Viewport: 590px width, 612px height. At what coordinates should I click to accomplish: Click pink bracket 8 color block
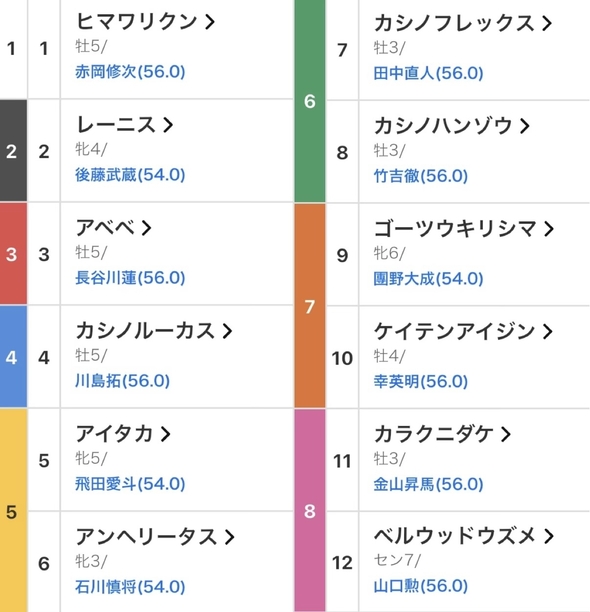(310, 511)
